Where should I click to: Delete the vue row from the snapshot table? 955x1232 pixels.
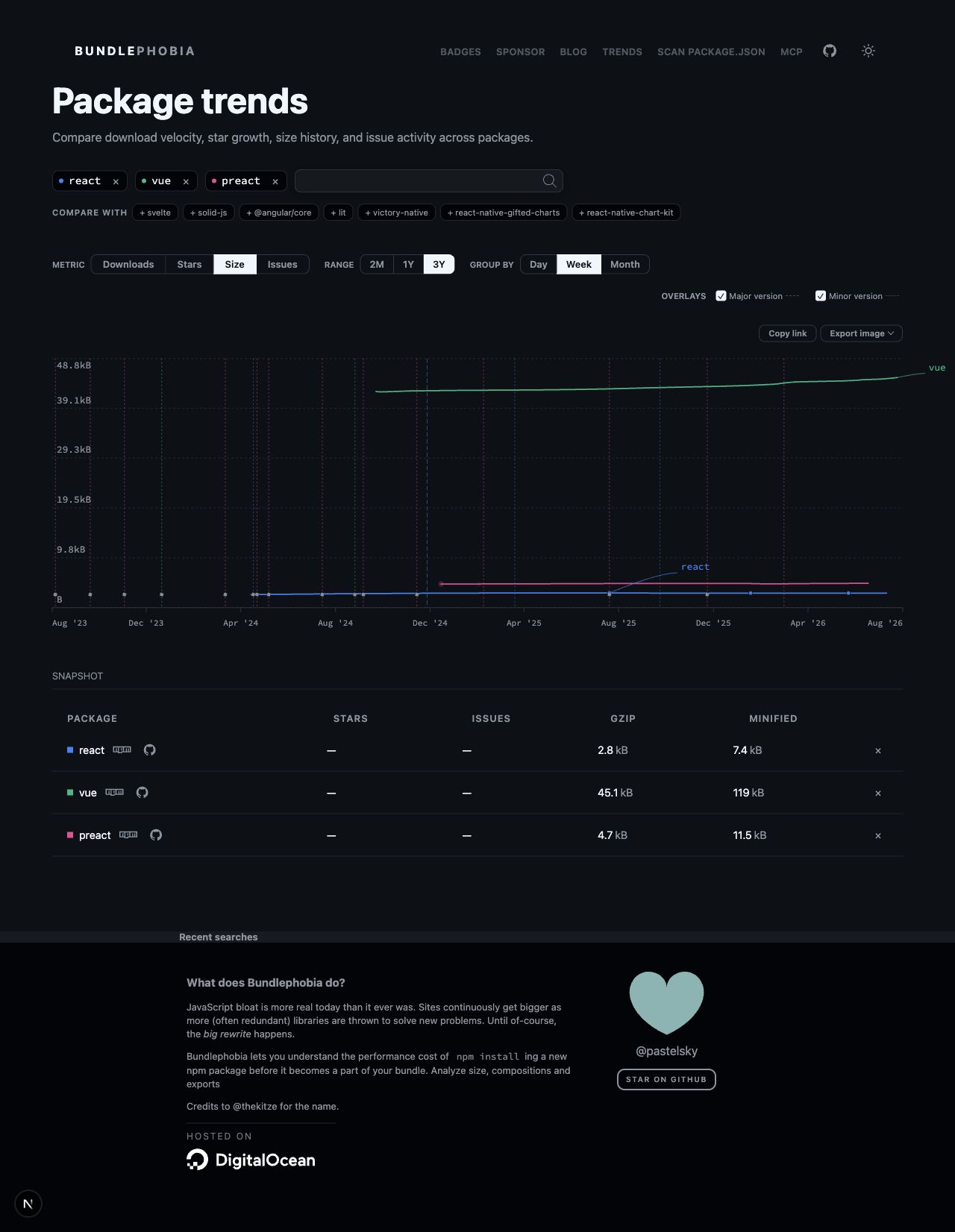pyautogui.click(x=878, y=793)
